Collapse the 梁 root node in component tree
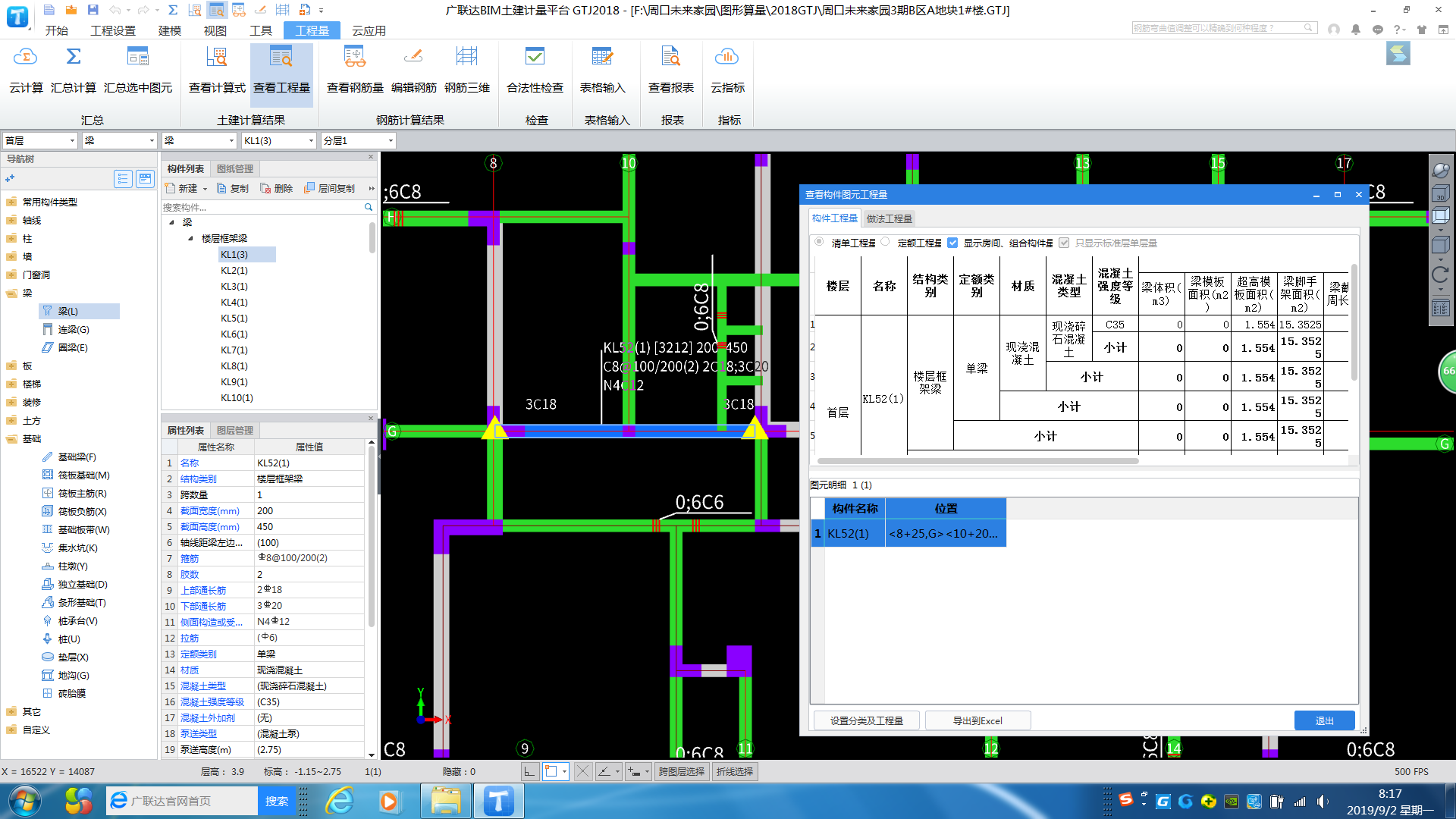Viewport: 1456px width, 819px height. 171,222
